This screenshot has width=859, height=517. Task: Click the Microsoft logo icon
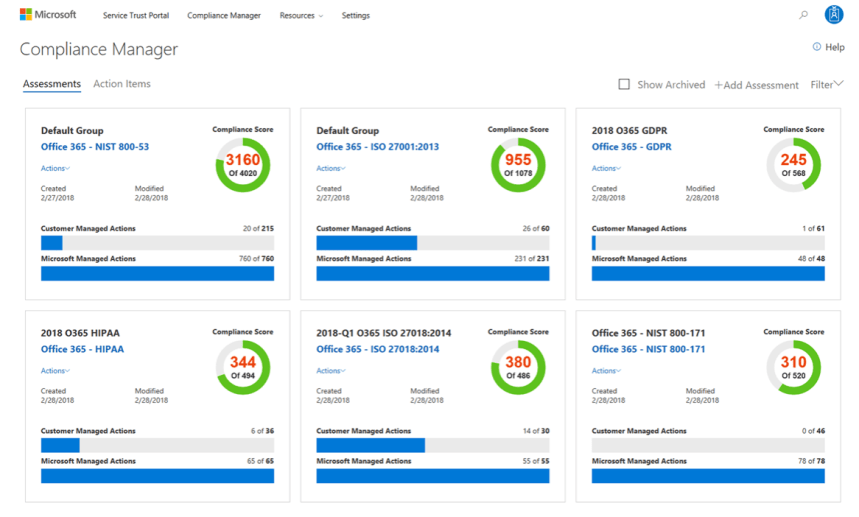[x=26, y=15]
